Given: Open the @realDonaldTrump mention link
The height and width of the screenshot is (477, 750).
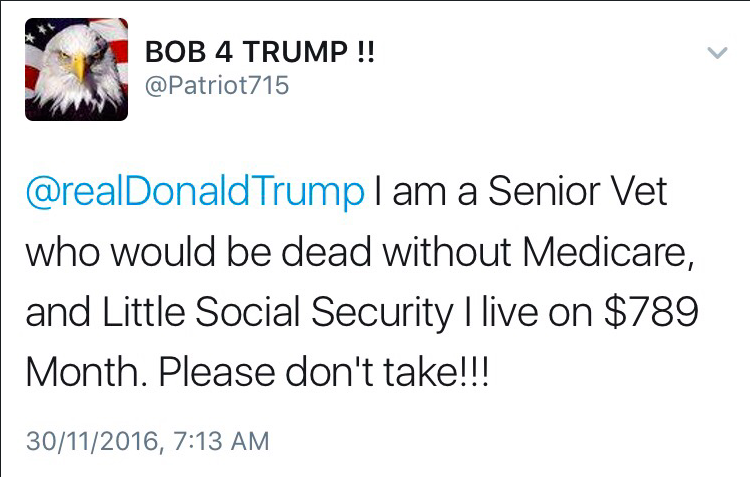Looking at the screenshot, I should [195, 192].
